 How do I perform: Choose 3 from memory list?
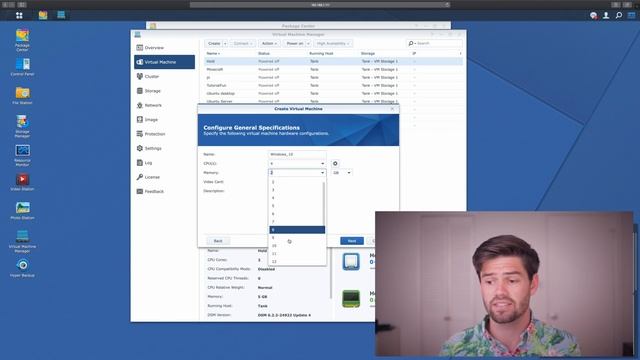296,190
